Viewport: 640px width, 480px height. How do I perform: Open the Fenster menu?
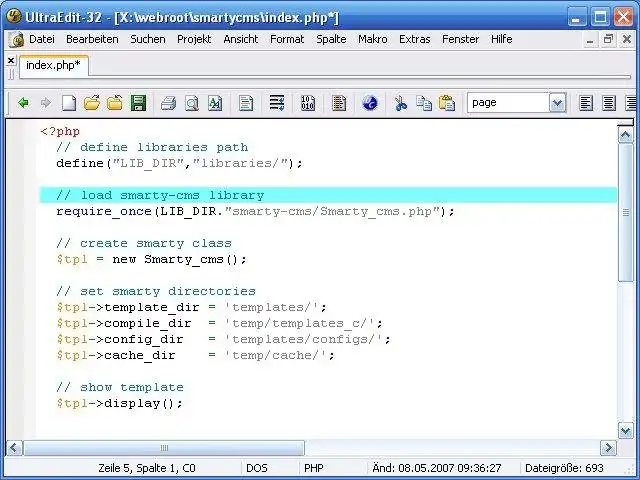coord(460,39)
